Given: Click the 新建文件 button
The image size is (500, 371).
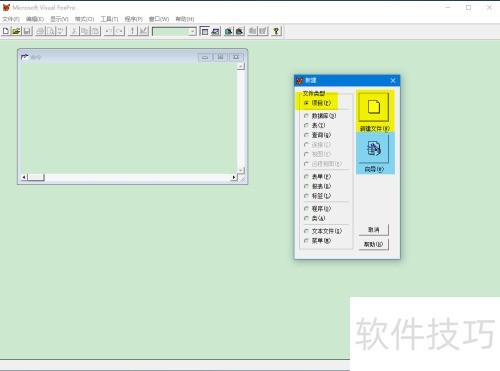Looking at the screenshot, I should point(374,107).
